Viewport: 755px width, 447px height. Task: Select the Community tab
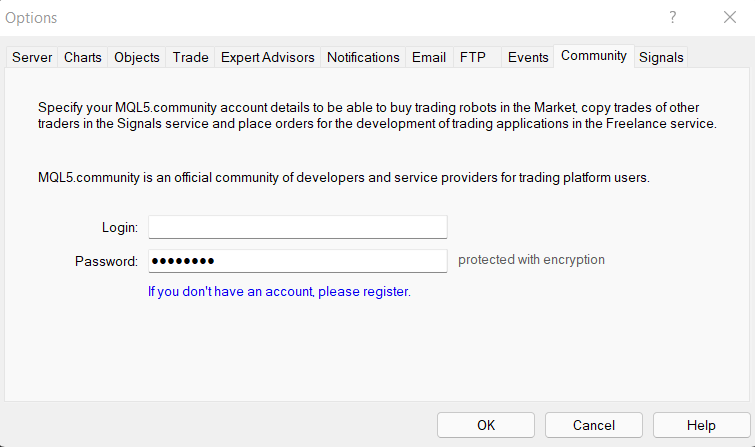tap(594, 56)
